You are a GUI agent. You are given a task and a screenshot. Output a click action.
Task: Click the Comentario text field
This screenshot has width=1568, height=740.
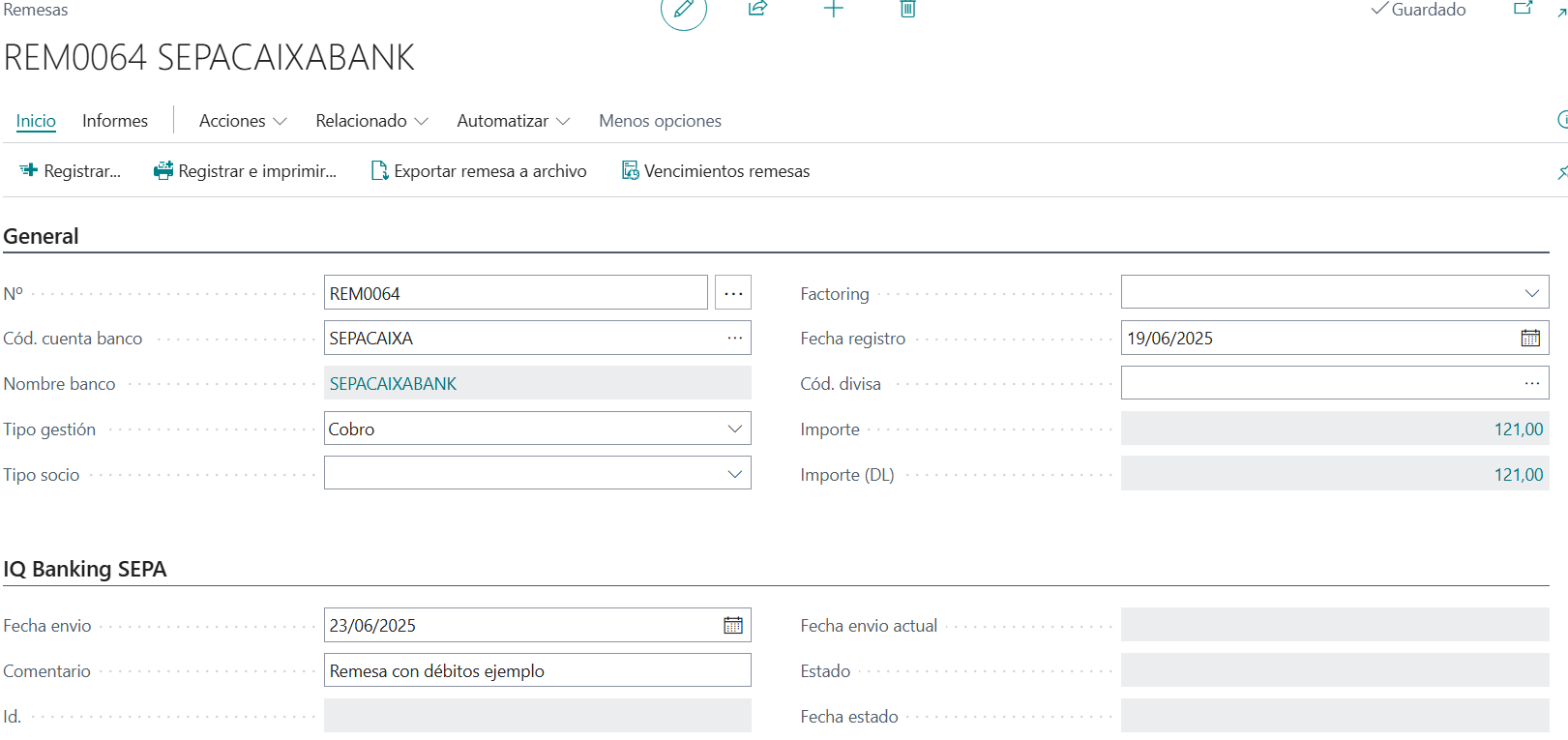click(x=537, y=671)
